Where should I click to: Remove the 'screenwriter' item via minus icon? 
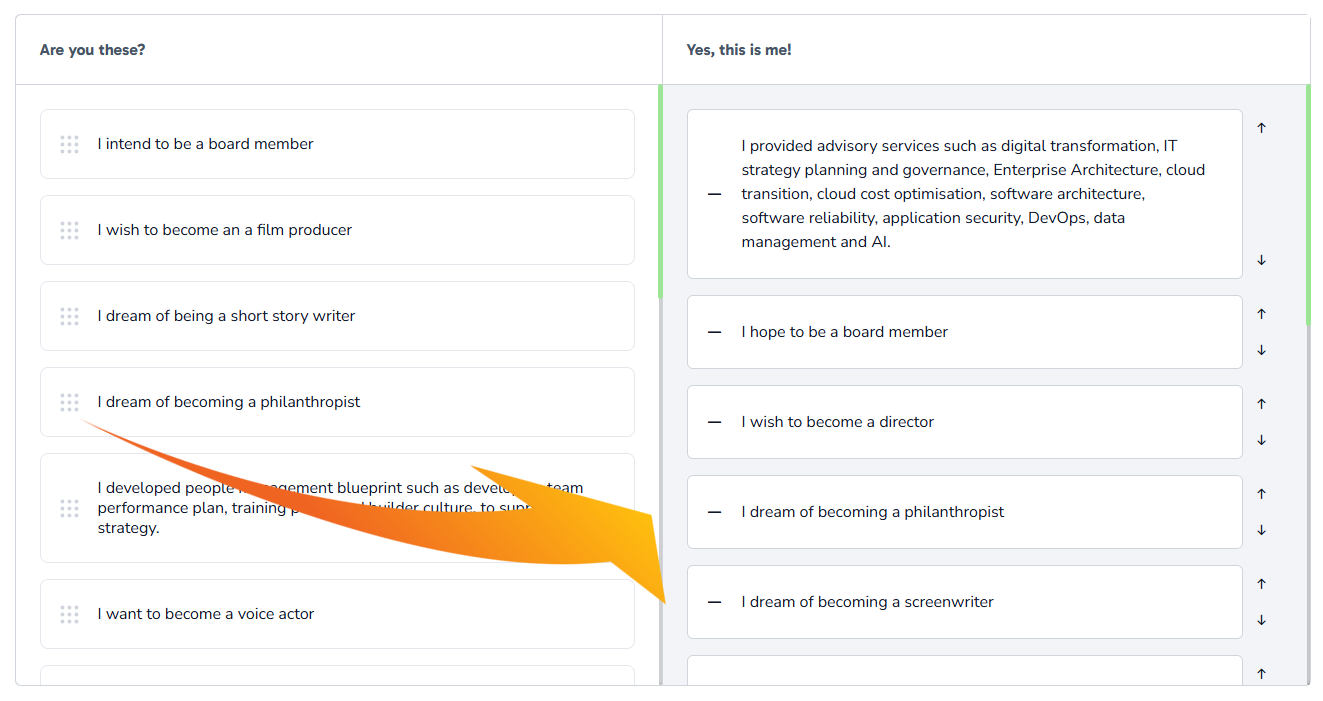(714, 602)
